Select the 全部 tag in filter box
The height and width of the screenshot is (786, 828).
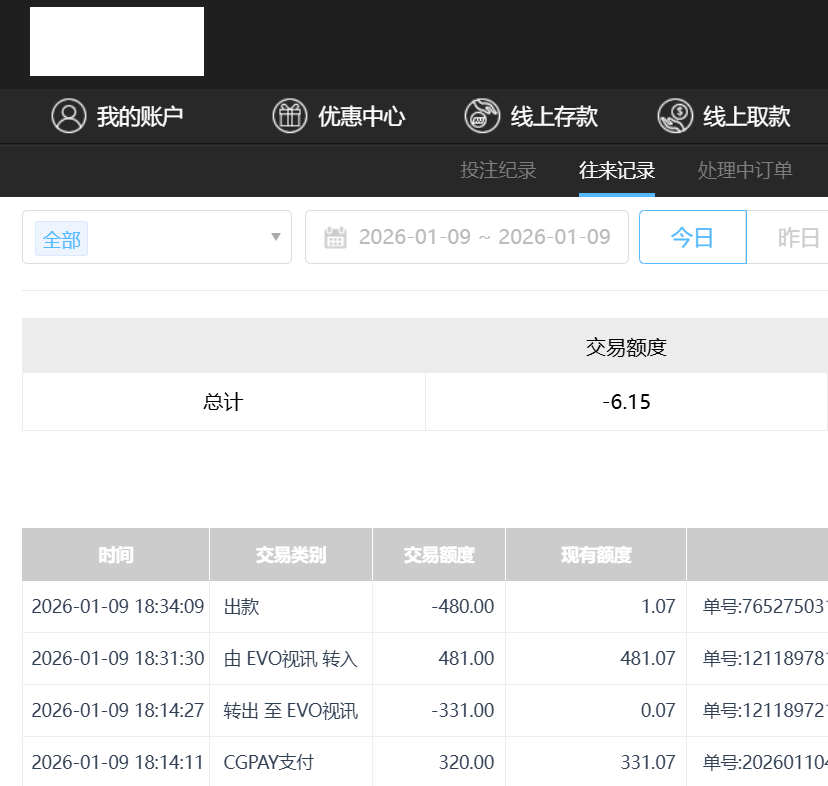click(x=61, y=241)
